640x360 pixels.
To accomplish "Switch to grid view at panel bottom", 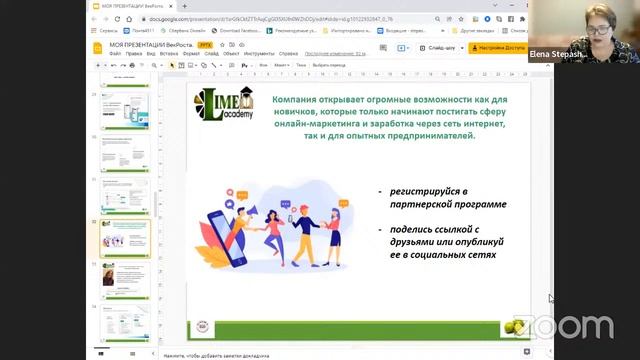I will [132, 353].
